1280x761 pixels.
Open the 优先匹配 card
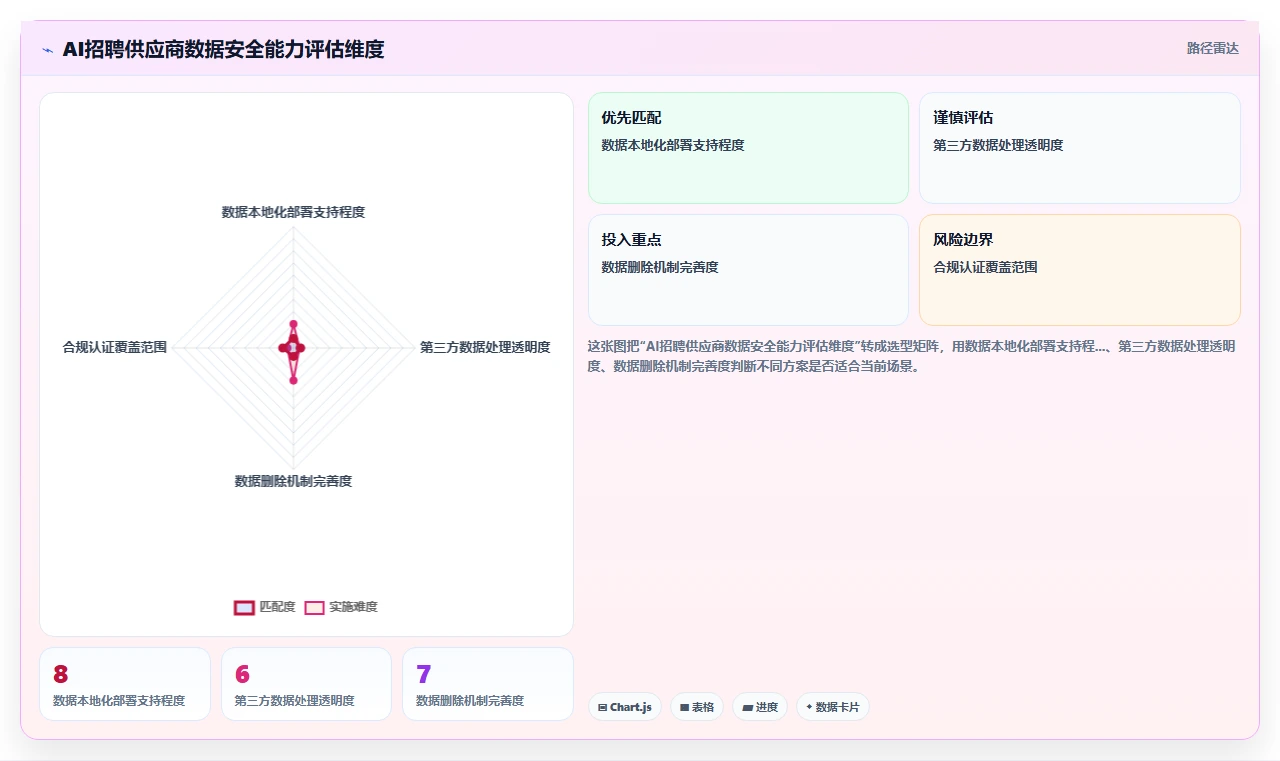pyautogui.click(x=748, y=148)
